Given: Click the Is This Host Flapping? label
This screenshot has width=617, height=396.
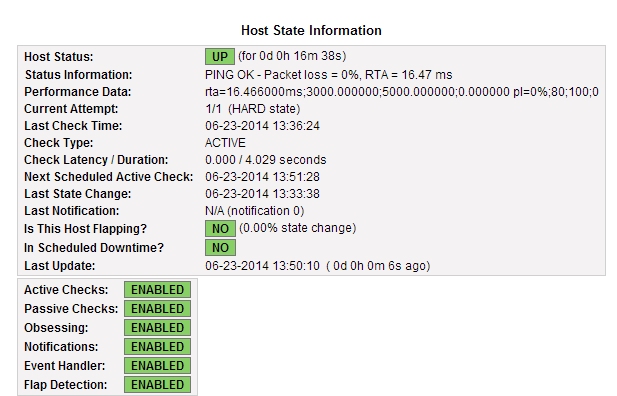Looking at the screenshot, I should pyautogui.click(x=85, y=229).
